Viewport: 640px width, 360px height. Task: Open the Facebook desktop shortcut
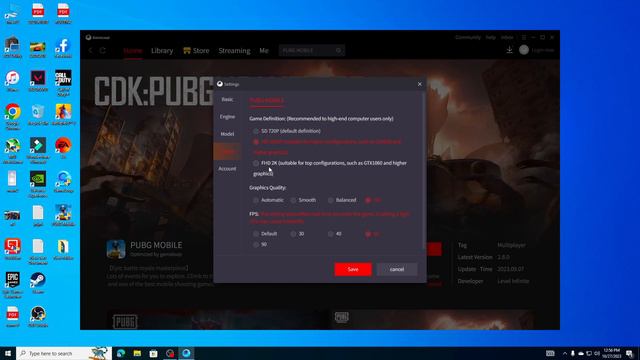pos(63,46)
